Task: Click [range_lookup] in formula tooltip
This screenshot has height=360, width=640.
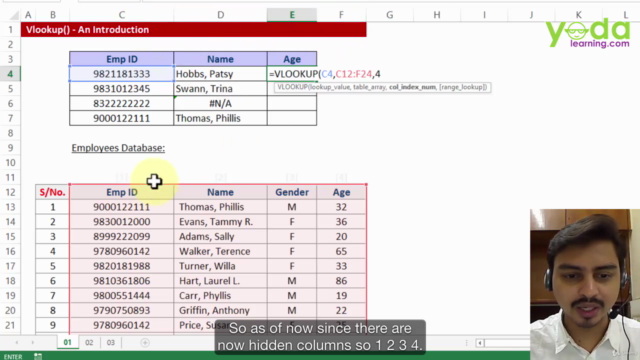Action: click(x=463, y=87)
